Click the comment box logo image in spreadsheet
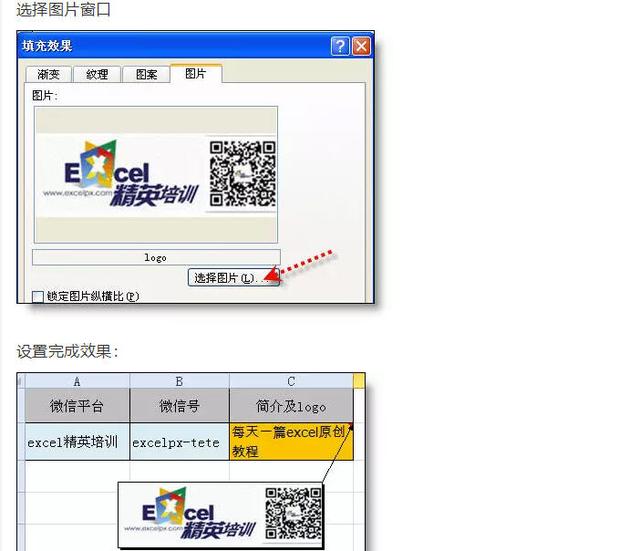This screenshot has height=551, width=640. pyautogui.click(x=220, y=515)
